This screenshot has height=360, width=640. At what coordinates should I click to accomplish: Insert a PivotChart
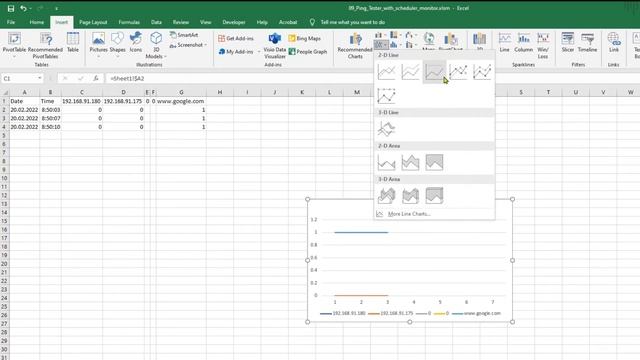click(451, 41)
